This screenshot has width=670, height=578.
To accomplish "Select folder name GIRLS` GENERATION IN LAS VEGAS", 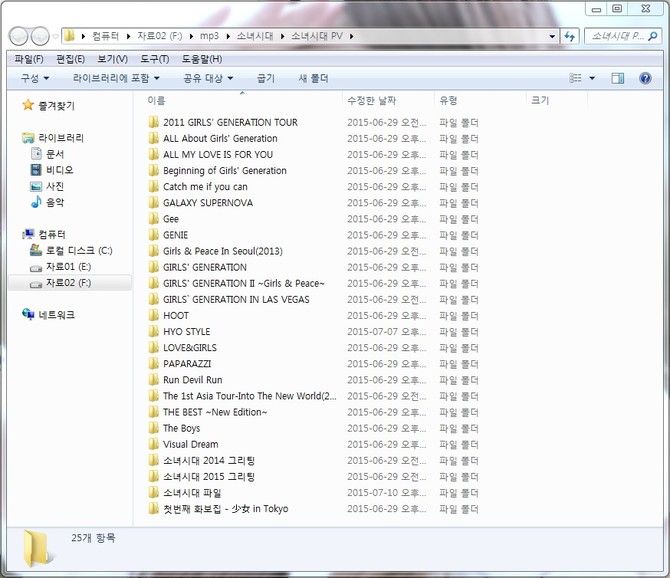I will point(236,299).
